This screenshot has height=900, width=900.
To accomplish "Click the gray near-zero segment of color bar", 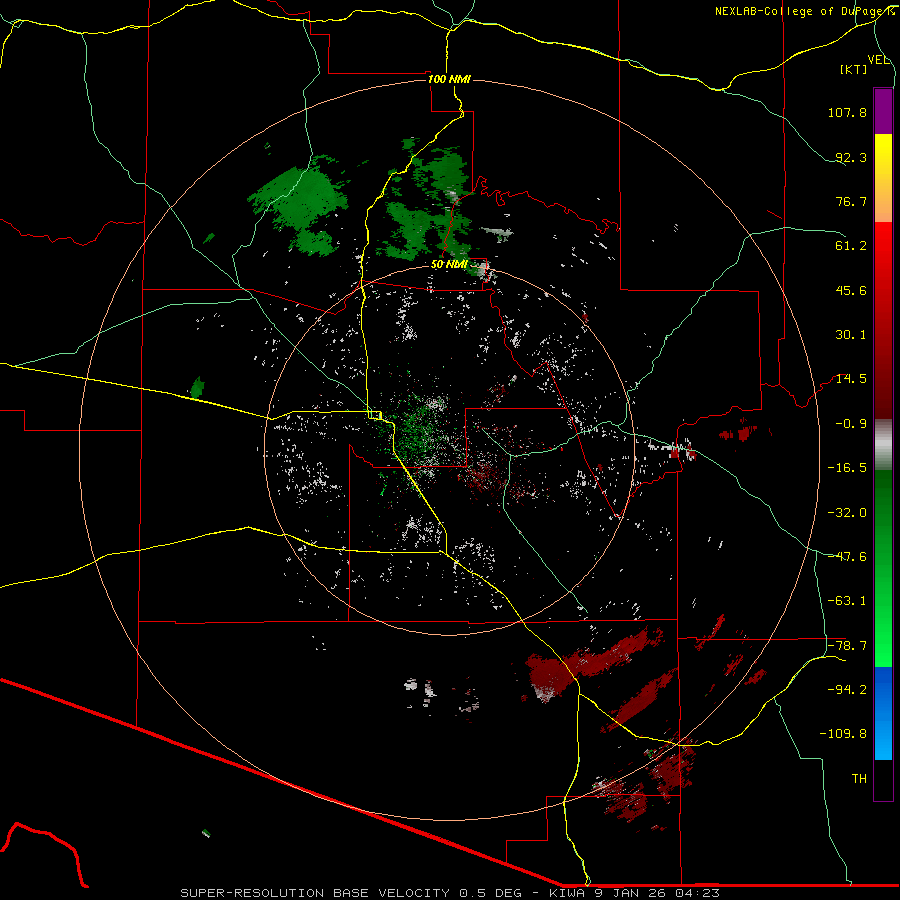I will [883, 445].
